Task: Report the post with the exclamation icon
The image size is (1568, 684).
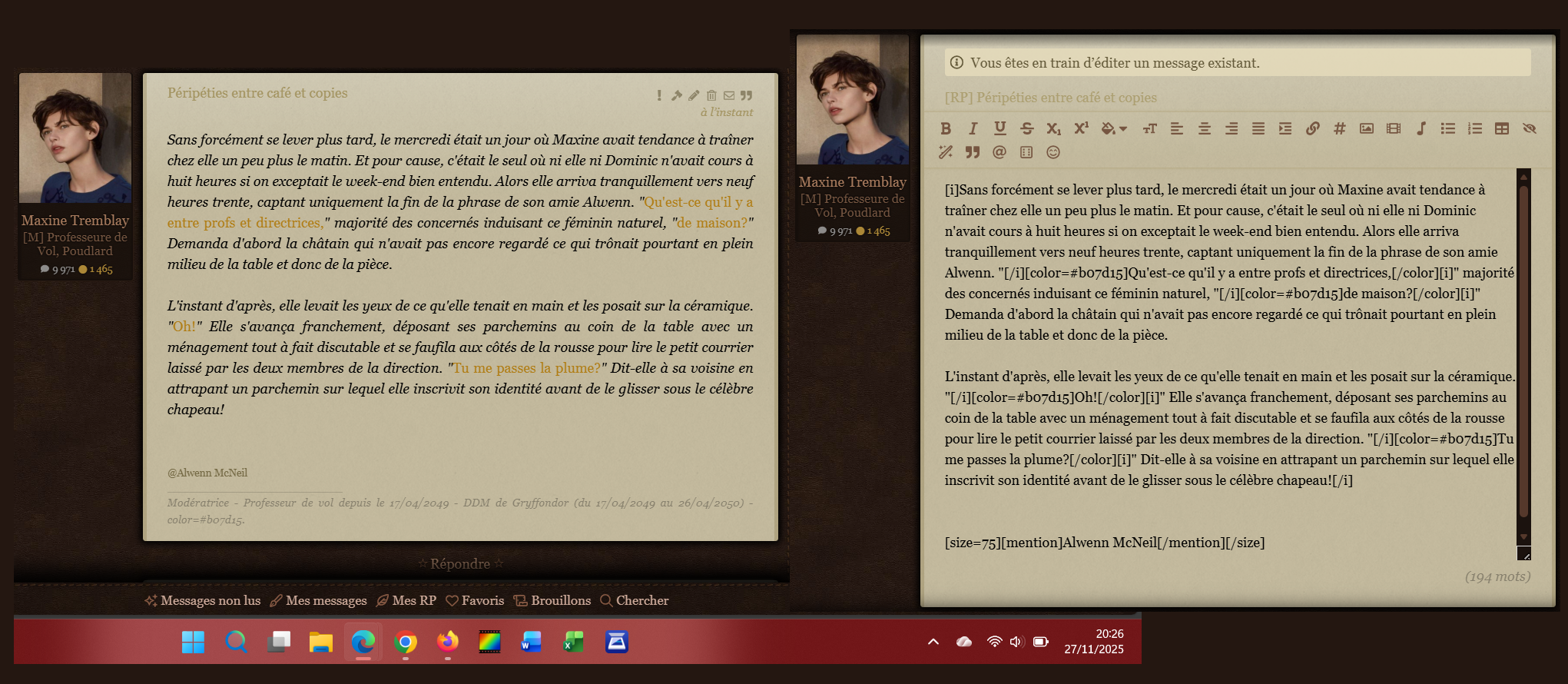Action: click(x=659, y=95)
